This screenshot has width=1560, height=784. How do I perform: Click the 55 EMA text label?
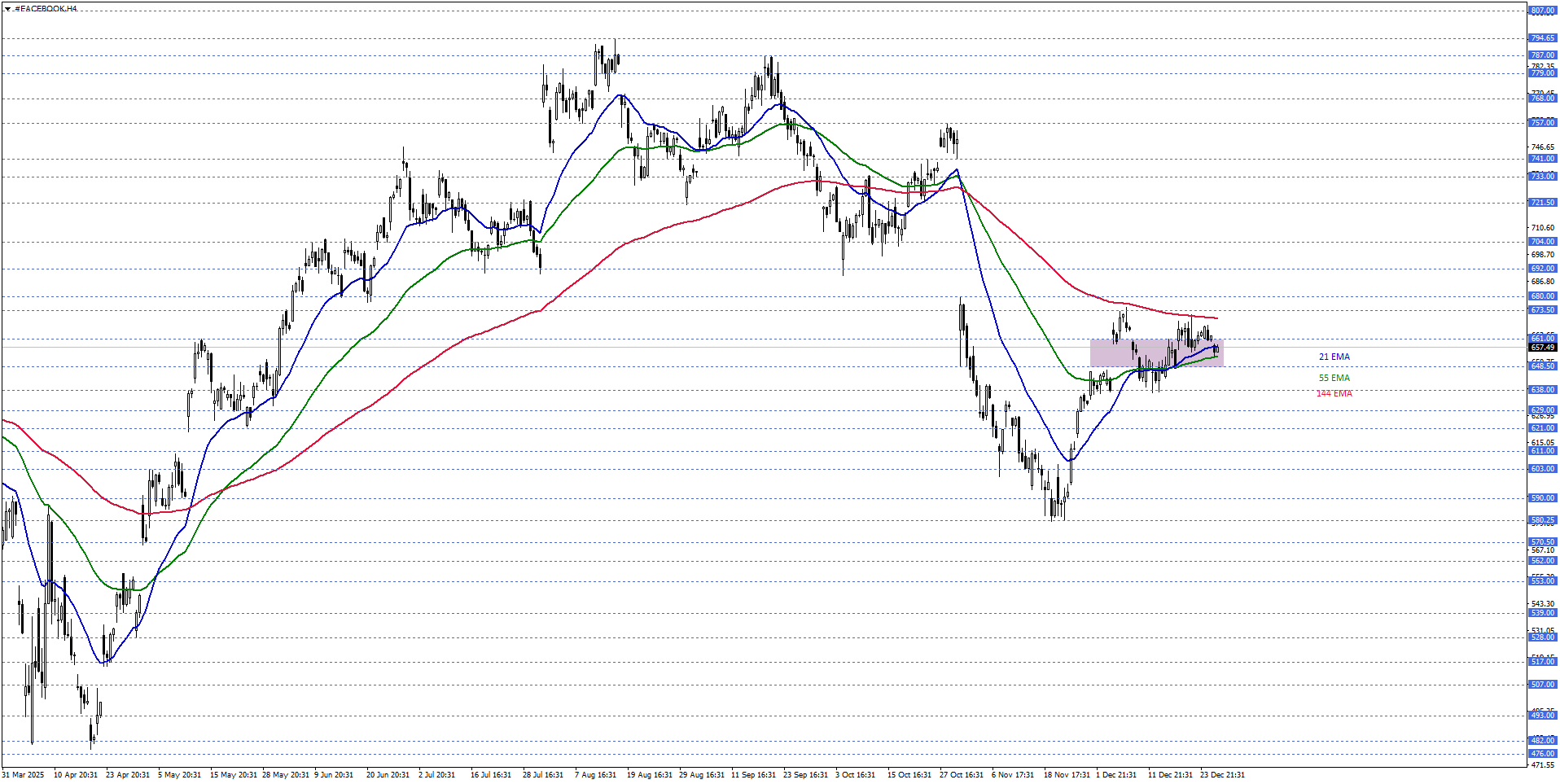click(x=1334, y=378)
